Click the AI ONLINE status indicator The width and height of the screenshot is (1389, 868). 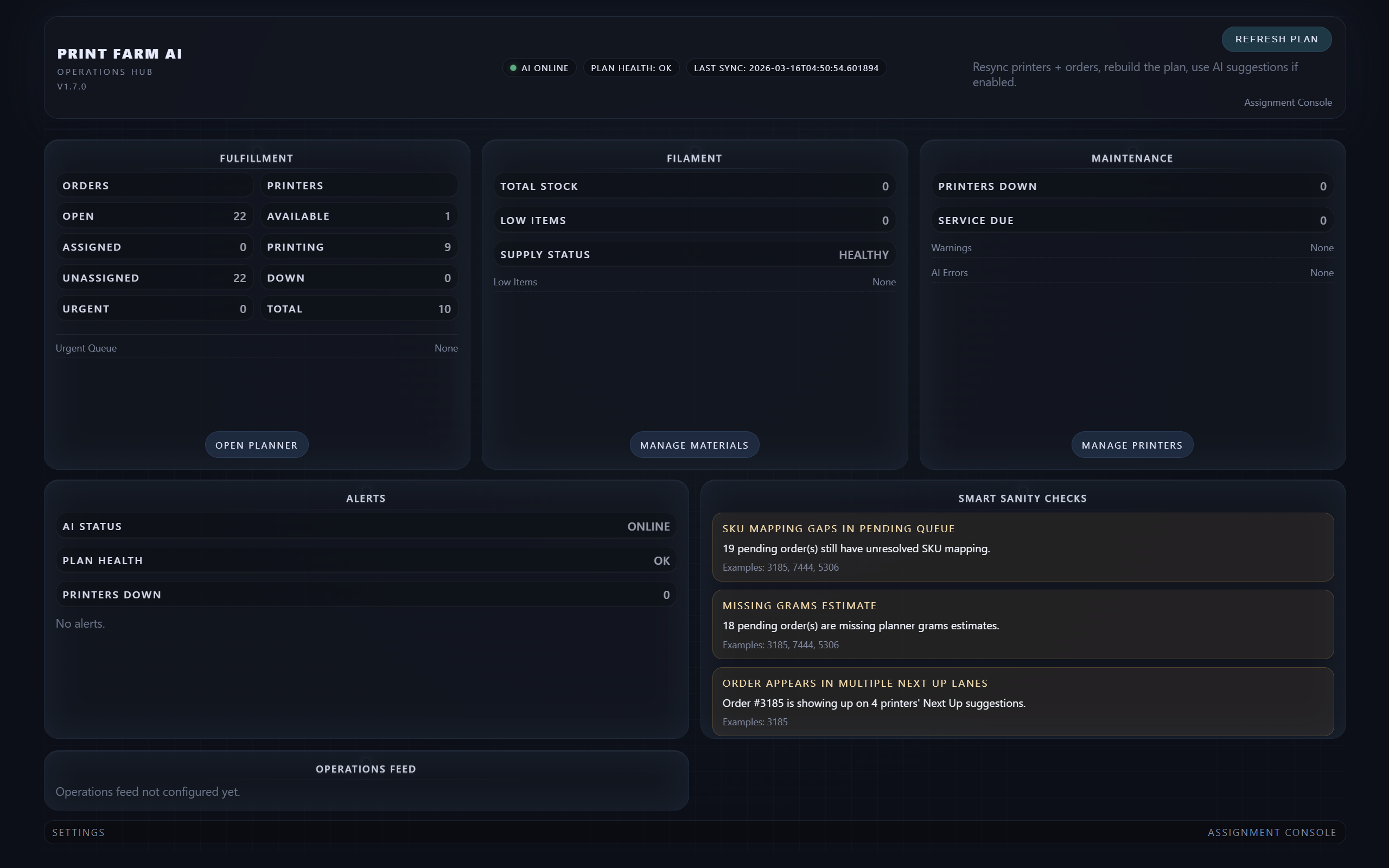pyautogui.click(x=538, y=67)
